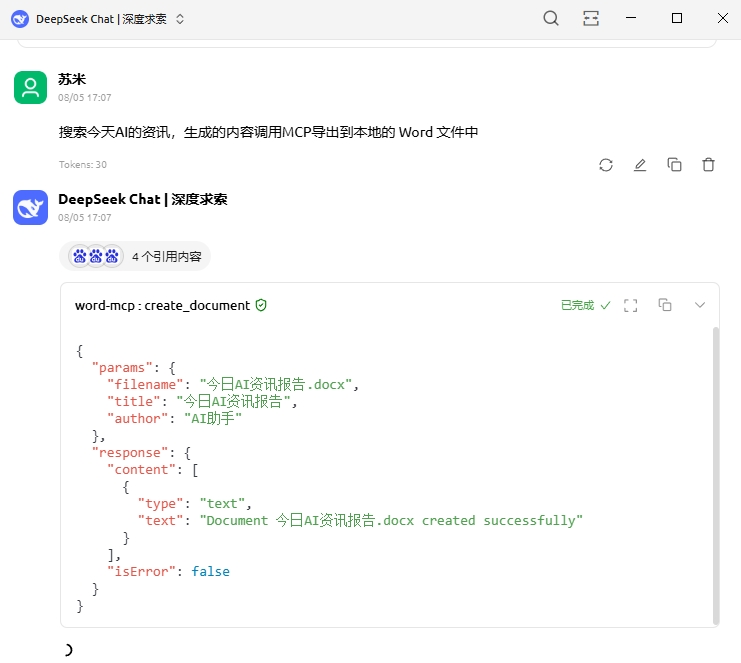Image resolution: width=741 pixels, height=663 pixels.
Task: Click the green user avatar of 苏米
Action: [30, 87]
